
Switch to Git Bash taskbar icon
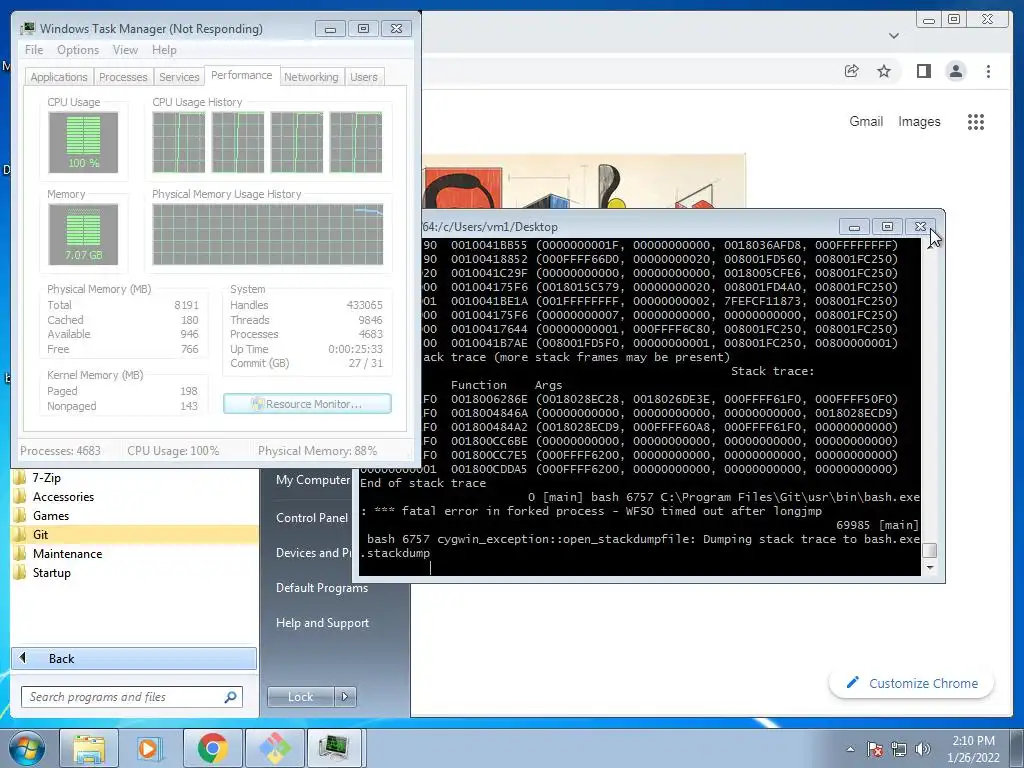tap(274, 748)
